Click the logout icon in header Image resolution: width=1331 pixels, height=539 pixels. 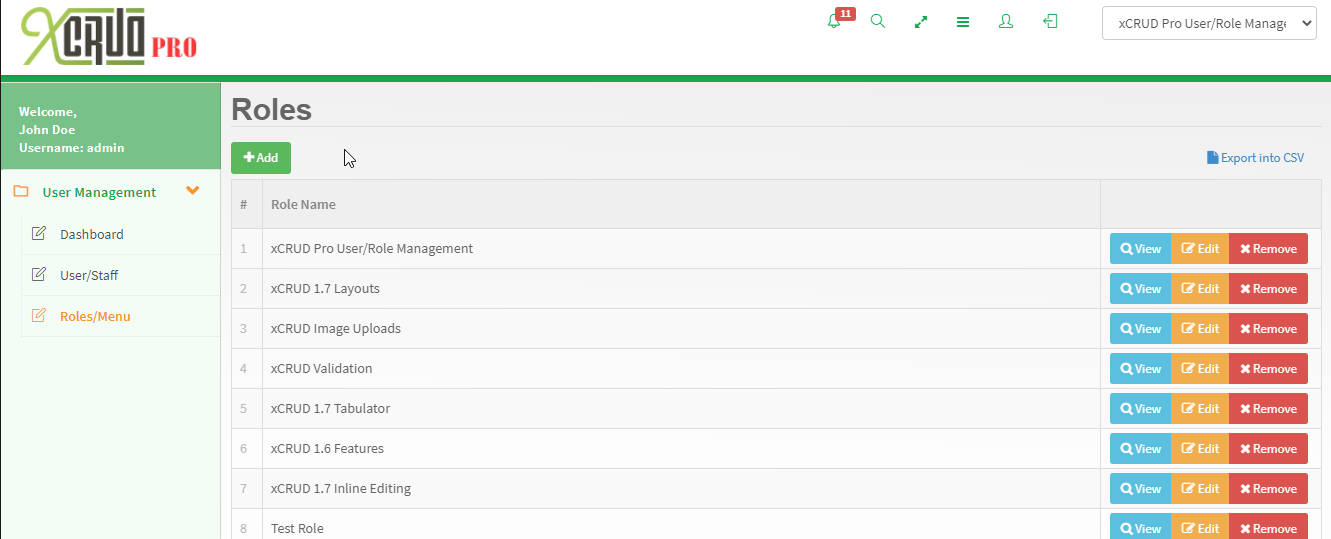tap(1050, 21)
